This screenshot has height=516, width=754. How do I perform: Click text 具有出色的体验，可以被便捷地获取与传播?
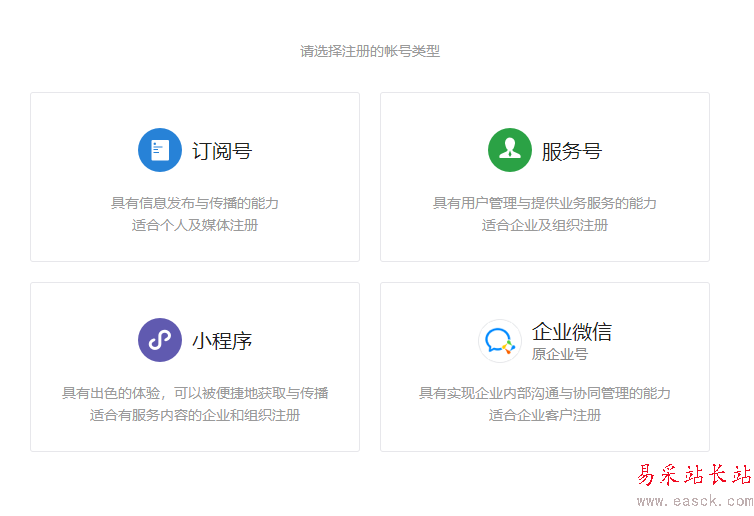195,393
